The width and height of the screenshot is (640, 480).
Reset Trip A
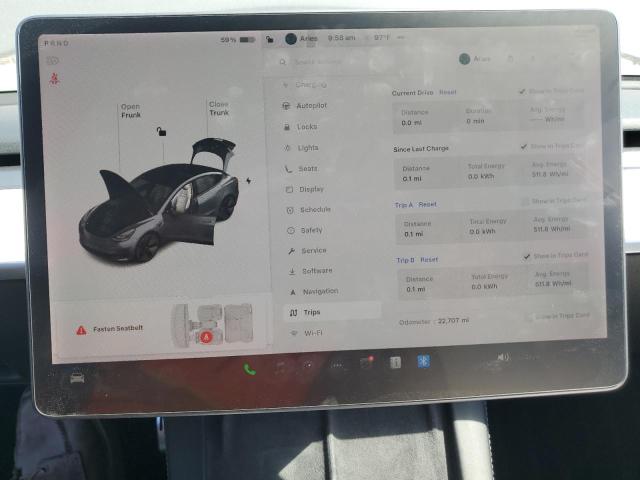click(427, 204)
